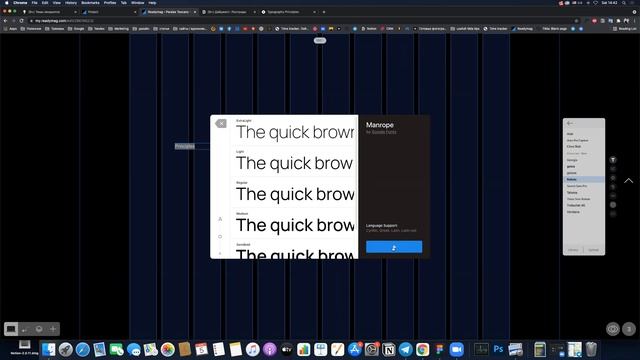Select the ExtraLight weight sample row

pos(294,130)
